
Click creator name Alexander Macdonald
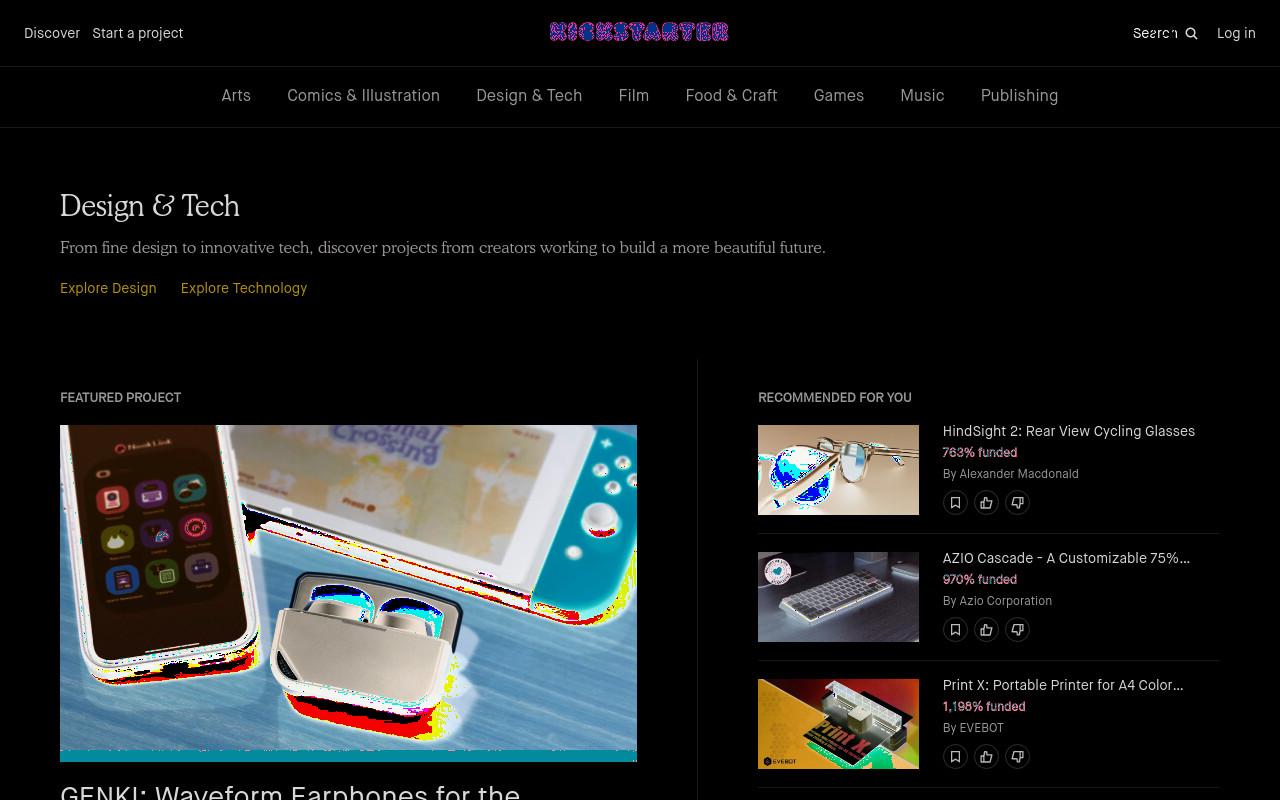coord(1019,474)
